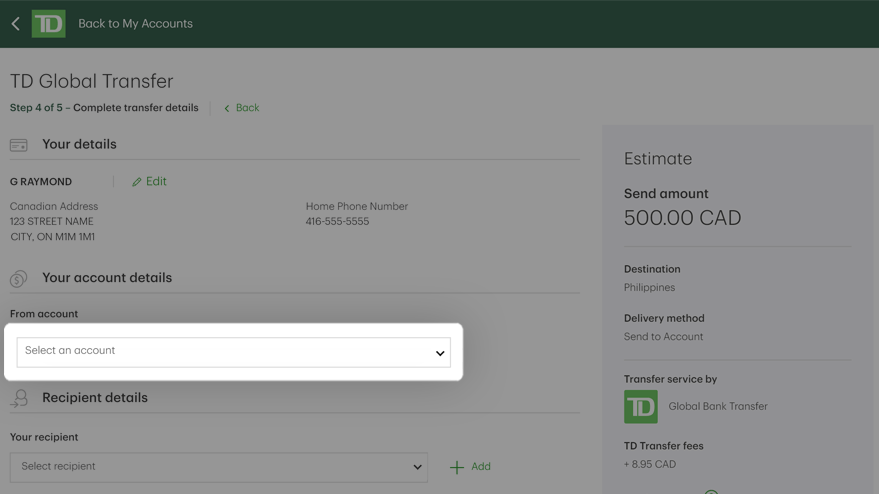Click the pencil icon next to Edit
The image size is (879, 494).
point(136,182)
